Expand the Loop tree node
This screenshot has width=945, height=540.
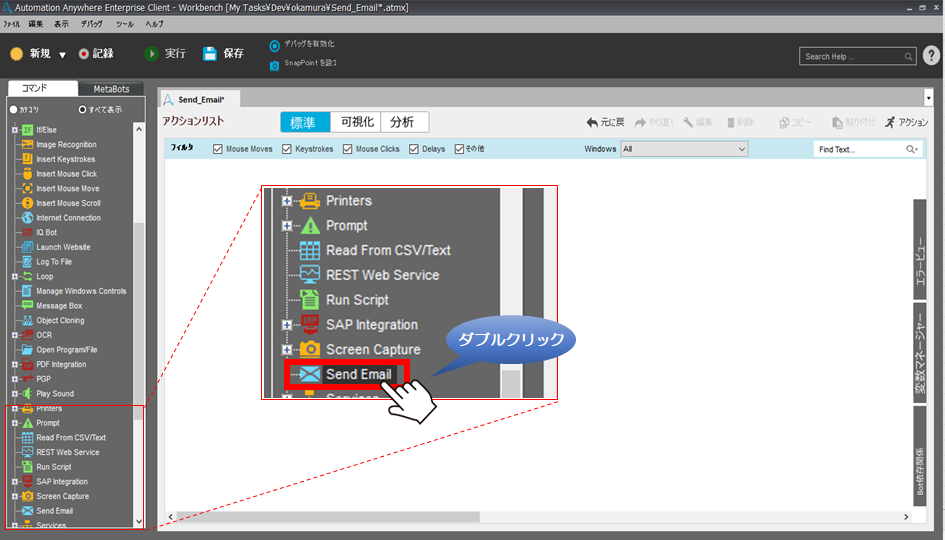click(15, 276)
